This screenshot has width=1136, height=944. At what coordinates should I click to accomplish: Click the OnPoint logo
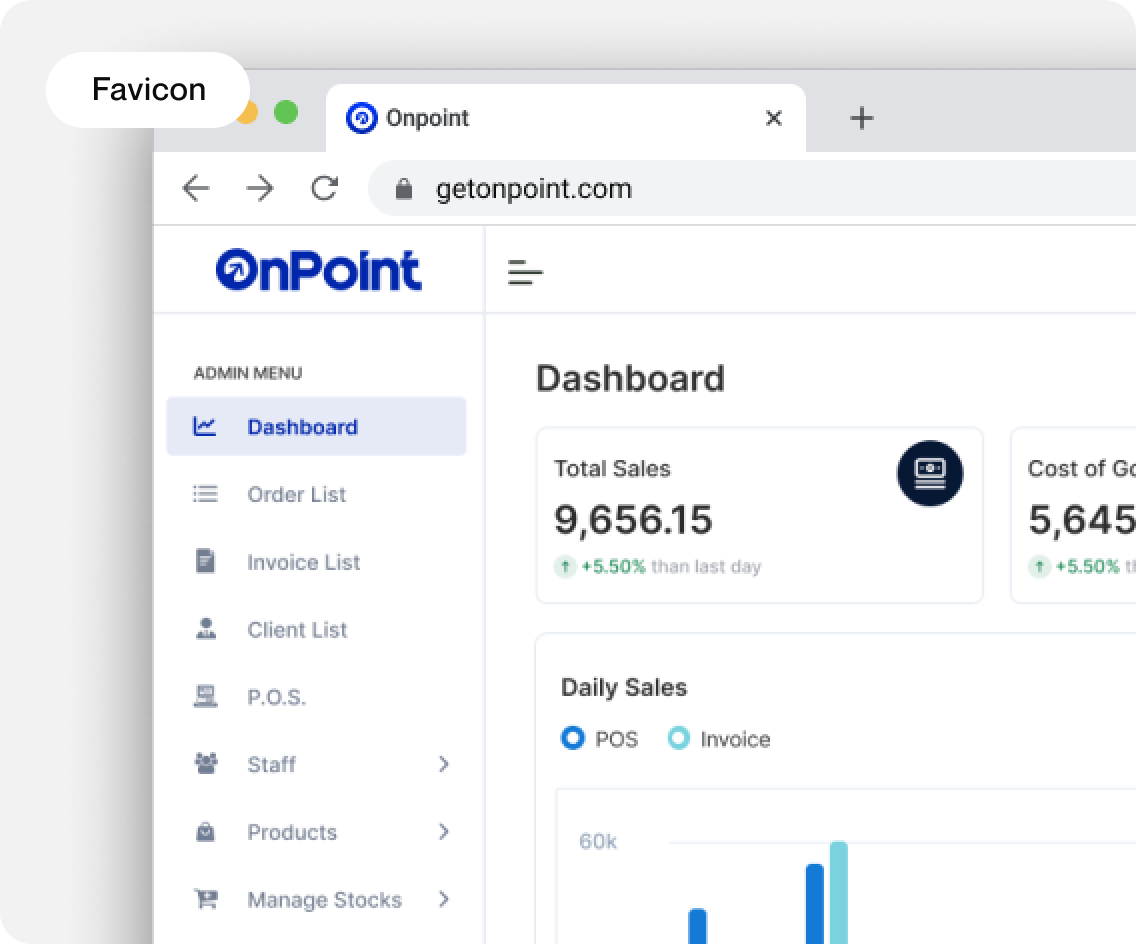pos(318,270)
